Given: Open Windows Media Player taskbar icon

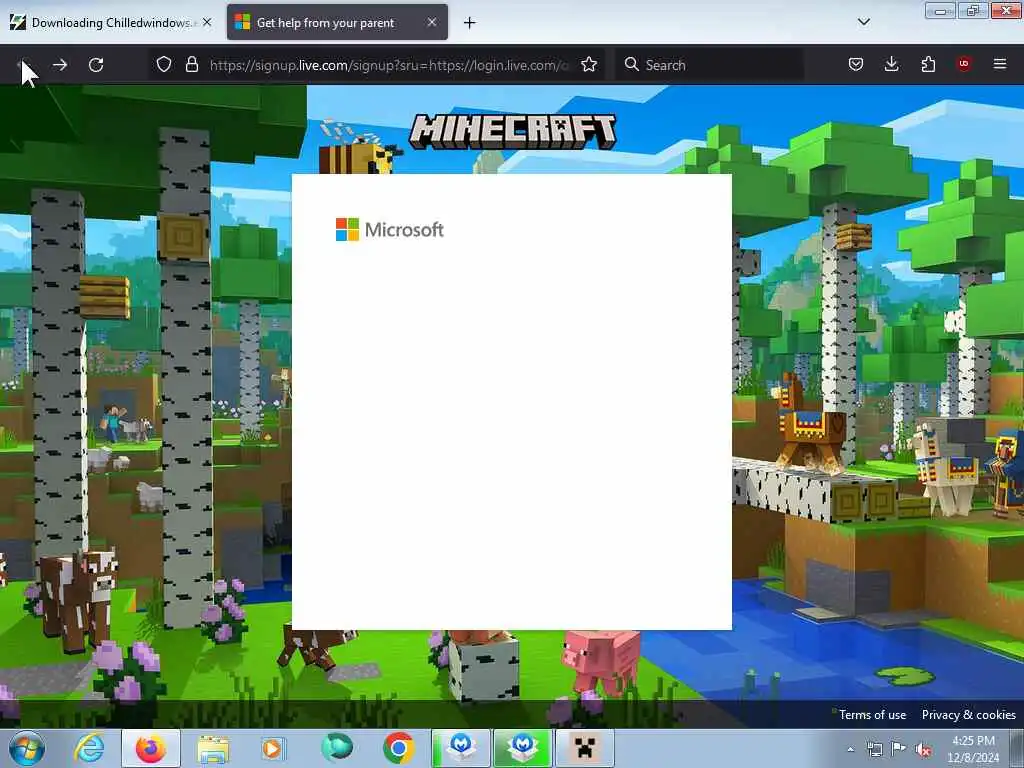Looking at the screenshot, I should (272, 748).
